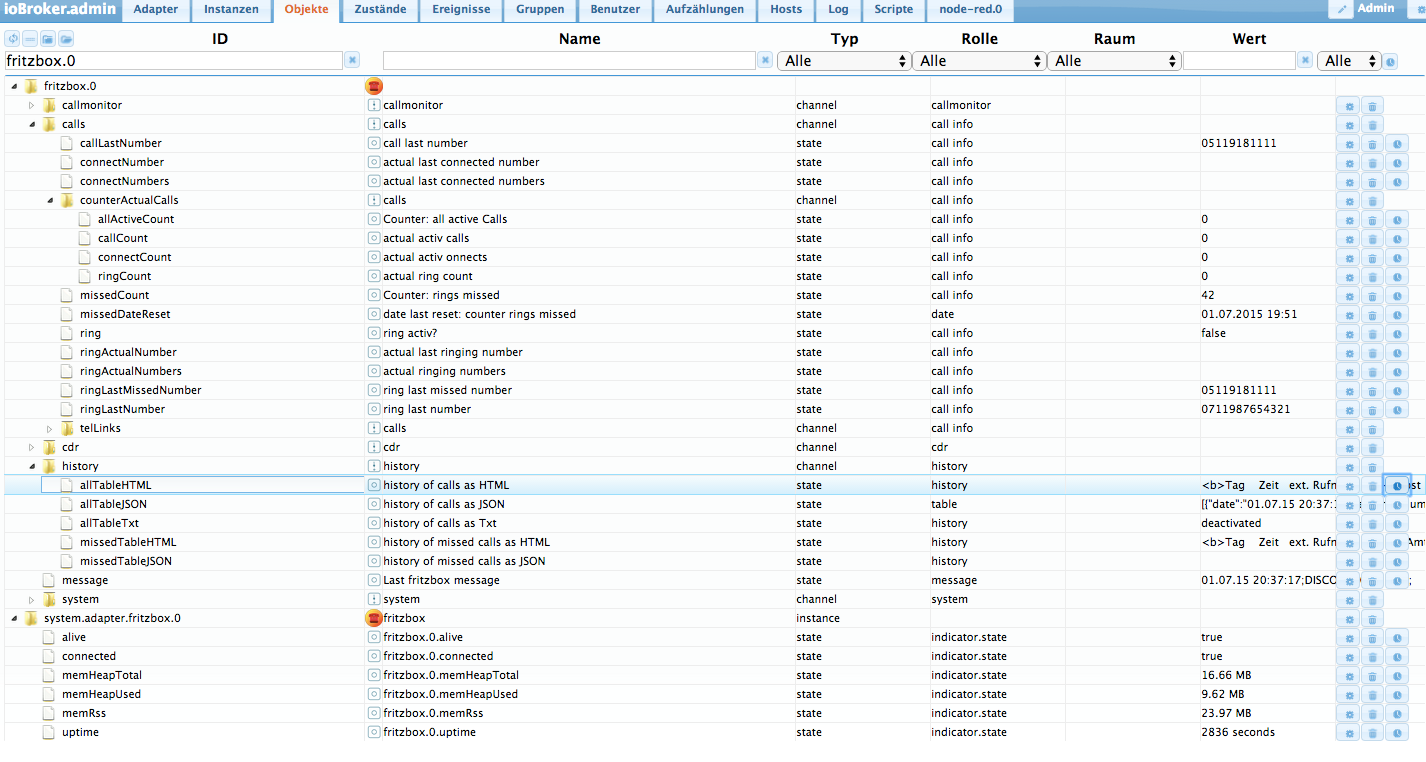
Task: Click the Wert filter input field
Action: click(x=1239, y=61)
